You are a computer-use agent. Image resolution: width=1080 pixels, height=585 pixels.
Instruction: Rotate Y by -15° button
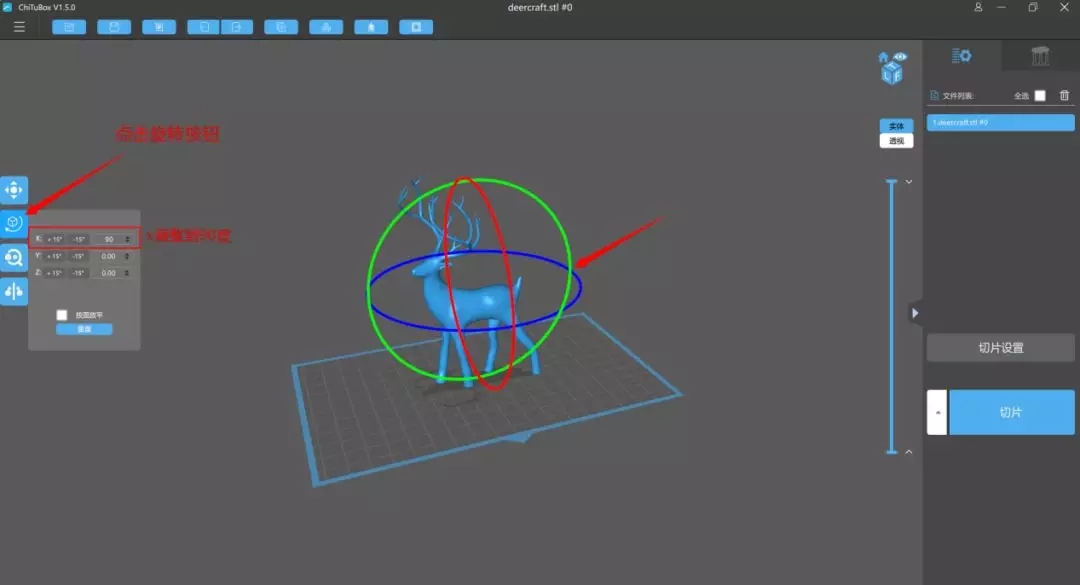point(79,256)
